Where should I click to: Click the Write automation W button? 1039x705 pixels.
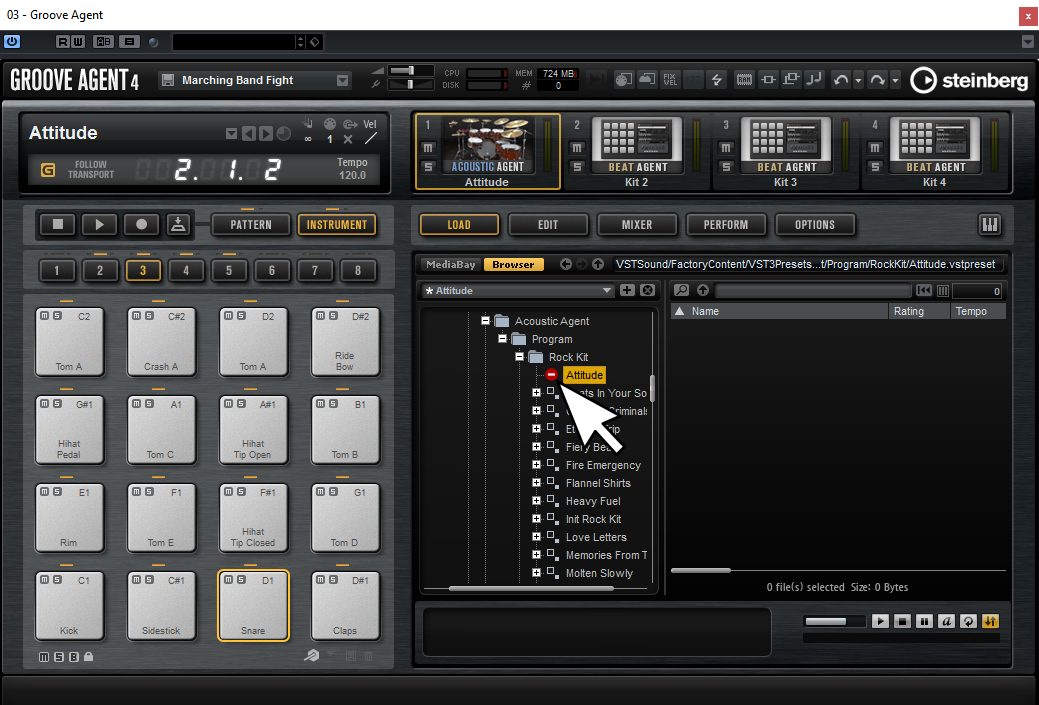(78, 42)
